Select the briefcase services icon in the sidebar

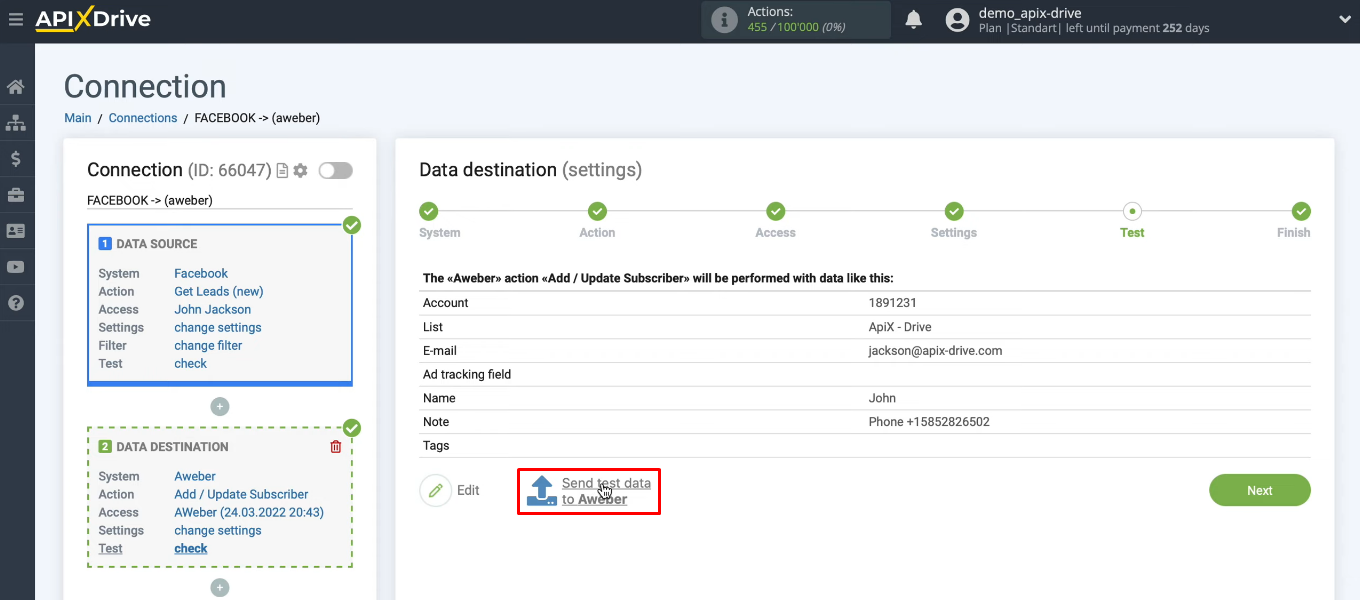click(x=16, y=194)
